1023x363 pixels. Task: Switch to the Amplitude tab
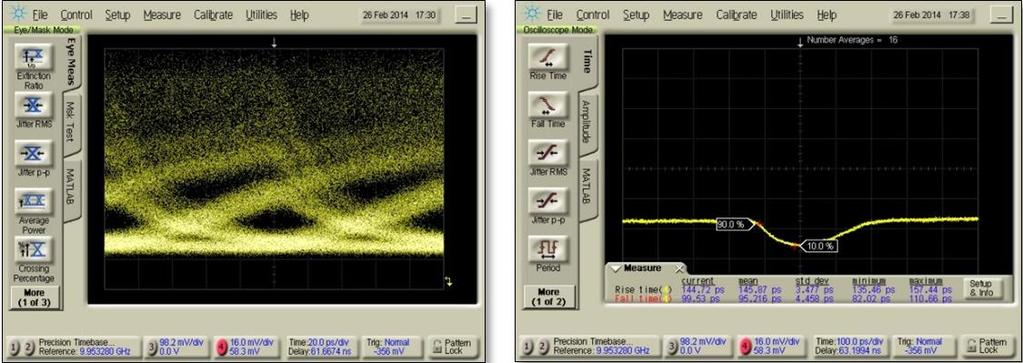(587, 122)
